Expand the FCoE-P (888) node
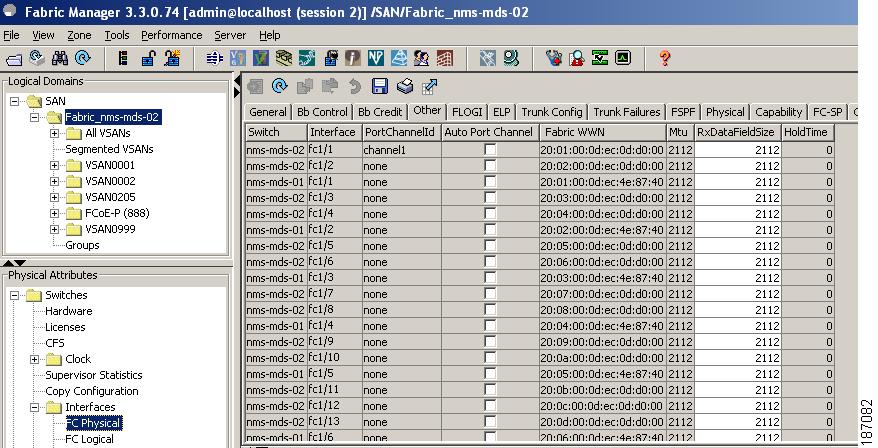The height and width of the screenshot is (448, 878). [x=54, y=213]
